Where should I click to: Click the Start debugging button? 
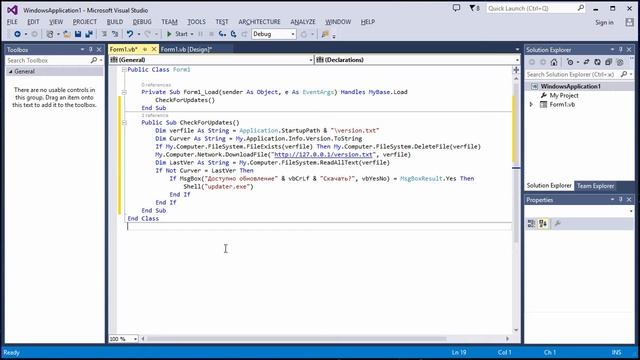pos(178,34)
